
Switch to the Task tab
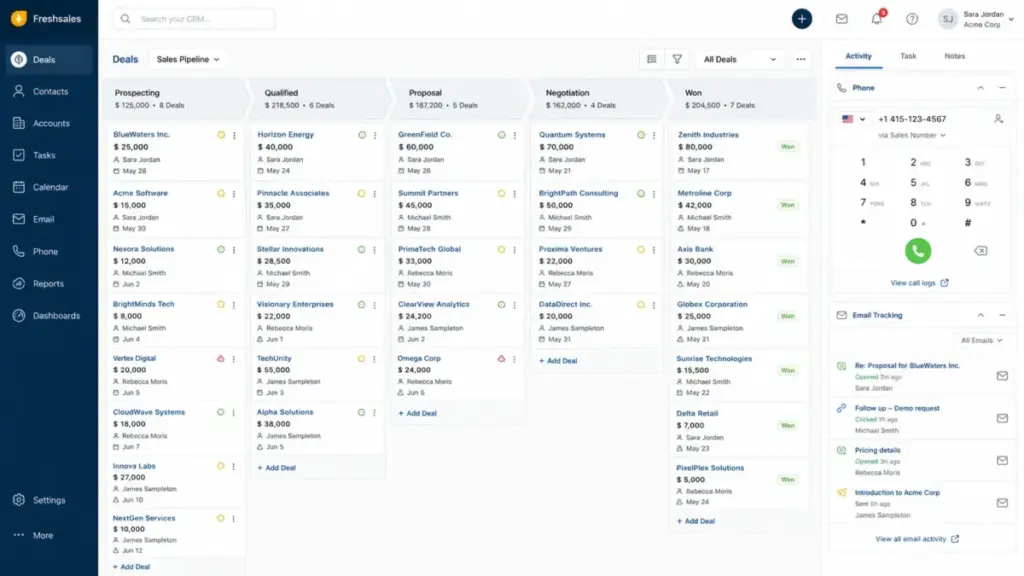(x=908, y=56)
